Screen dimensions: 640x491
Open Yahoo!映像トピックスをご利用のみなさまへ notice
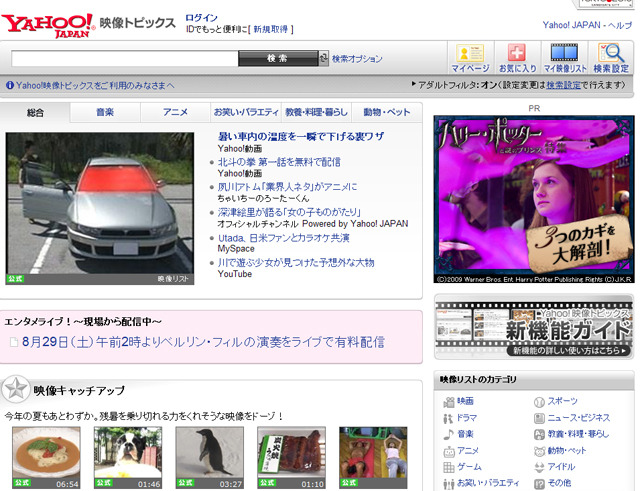point(95,85)
